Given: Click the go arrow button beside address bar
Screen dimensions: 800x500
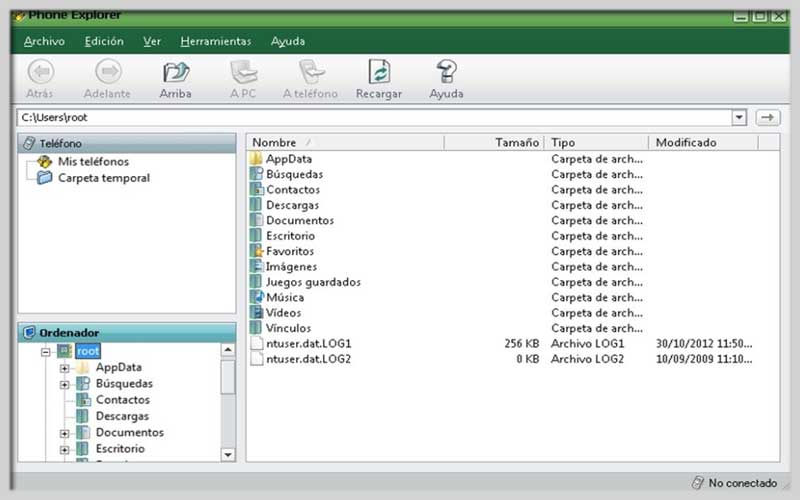Looking at the screenshot, I should (x=767, y=117).
